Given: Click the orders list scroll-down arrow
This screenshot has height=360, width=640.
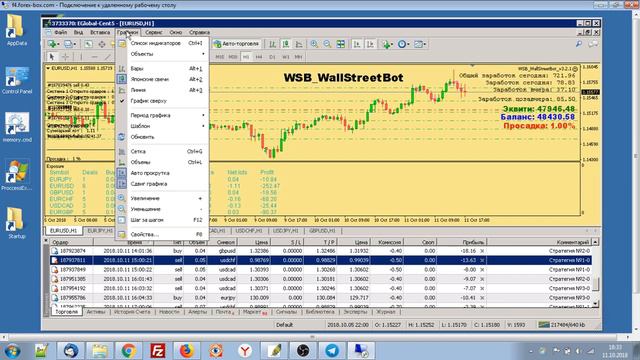Looking at the screenshot, I should pos(595,304).
